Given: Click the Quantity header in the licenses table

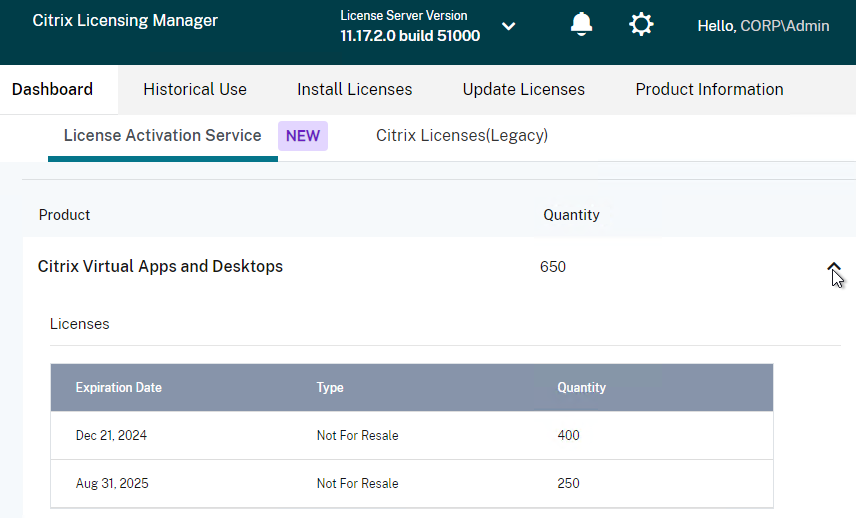Looking at the screenshot, I should pyautogui.click(x=581, y=388).
